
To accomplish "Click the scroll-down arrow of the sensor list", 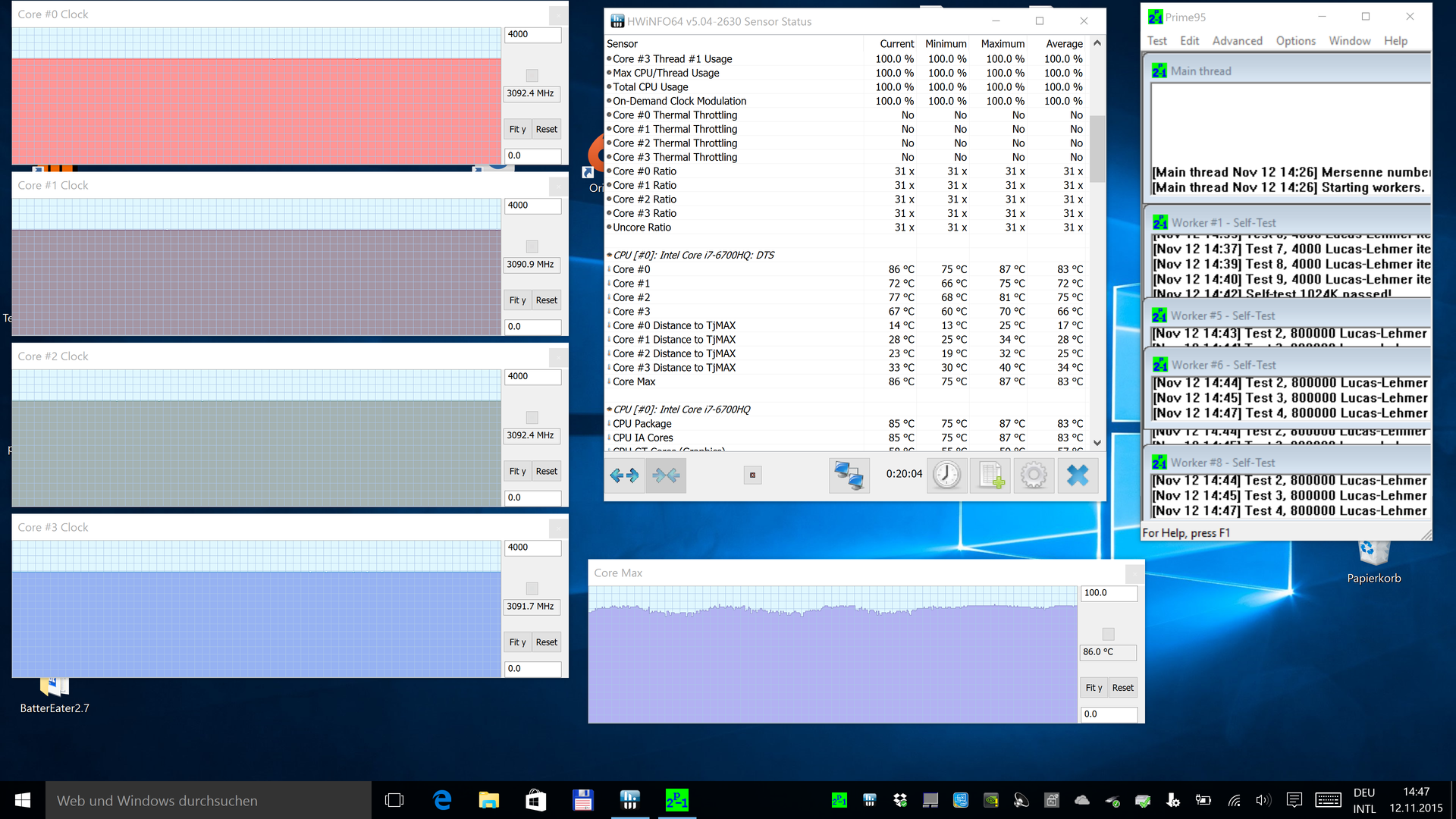I will 1097,442.
